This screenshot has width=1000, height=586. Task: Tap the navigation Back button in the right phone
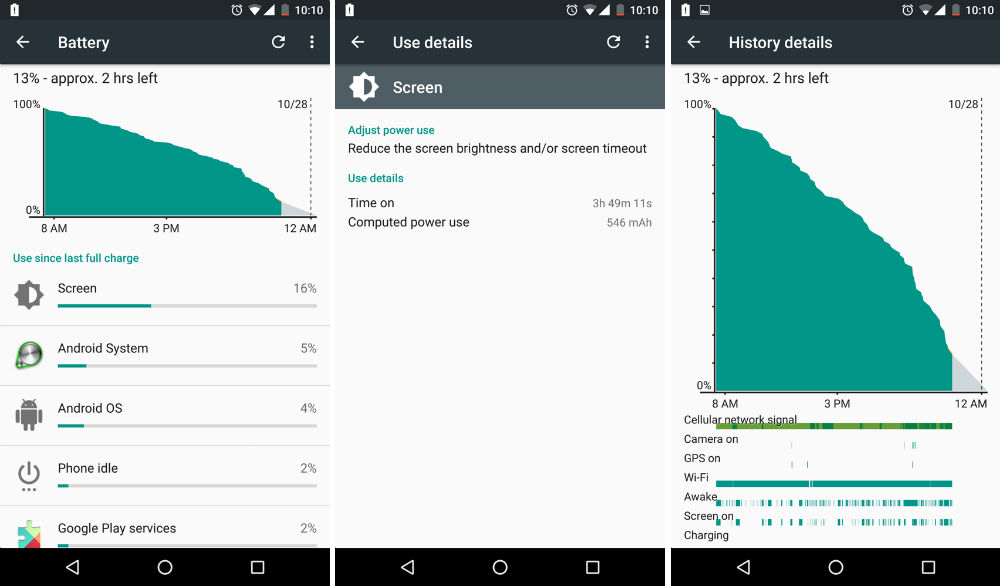[x=744, y=567]
